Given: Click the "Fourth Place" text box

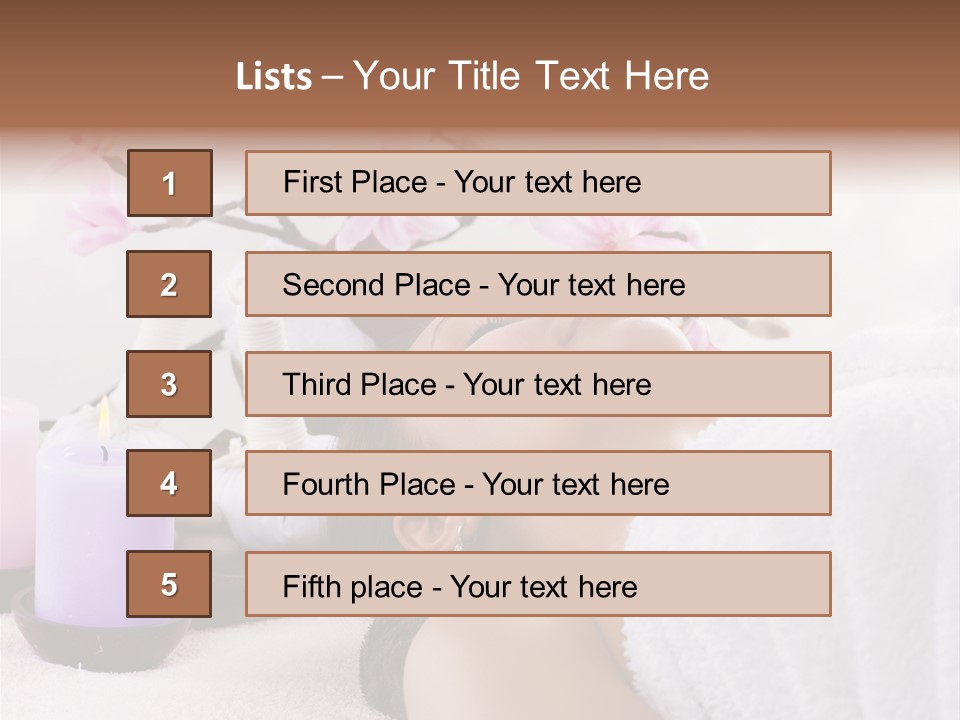Looking at the screenshot, I should coord(538,484).
